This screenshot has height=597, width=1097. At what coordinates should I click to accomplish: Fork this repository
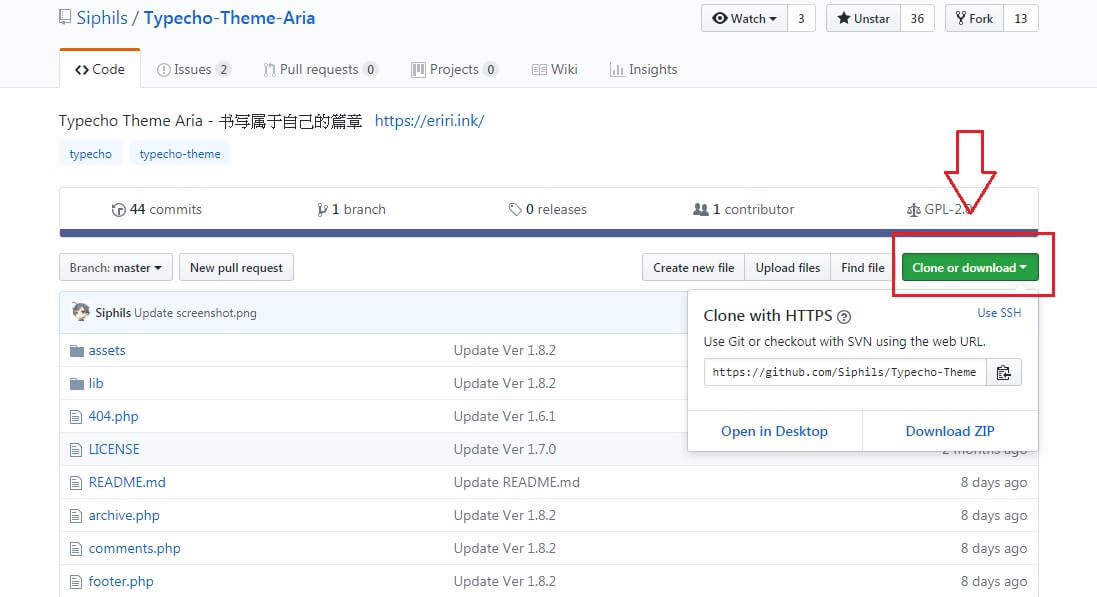point(975,18)
